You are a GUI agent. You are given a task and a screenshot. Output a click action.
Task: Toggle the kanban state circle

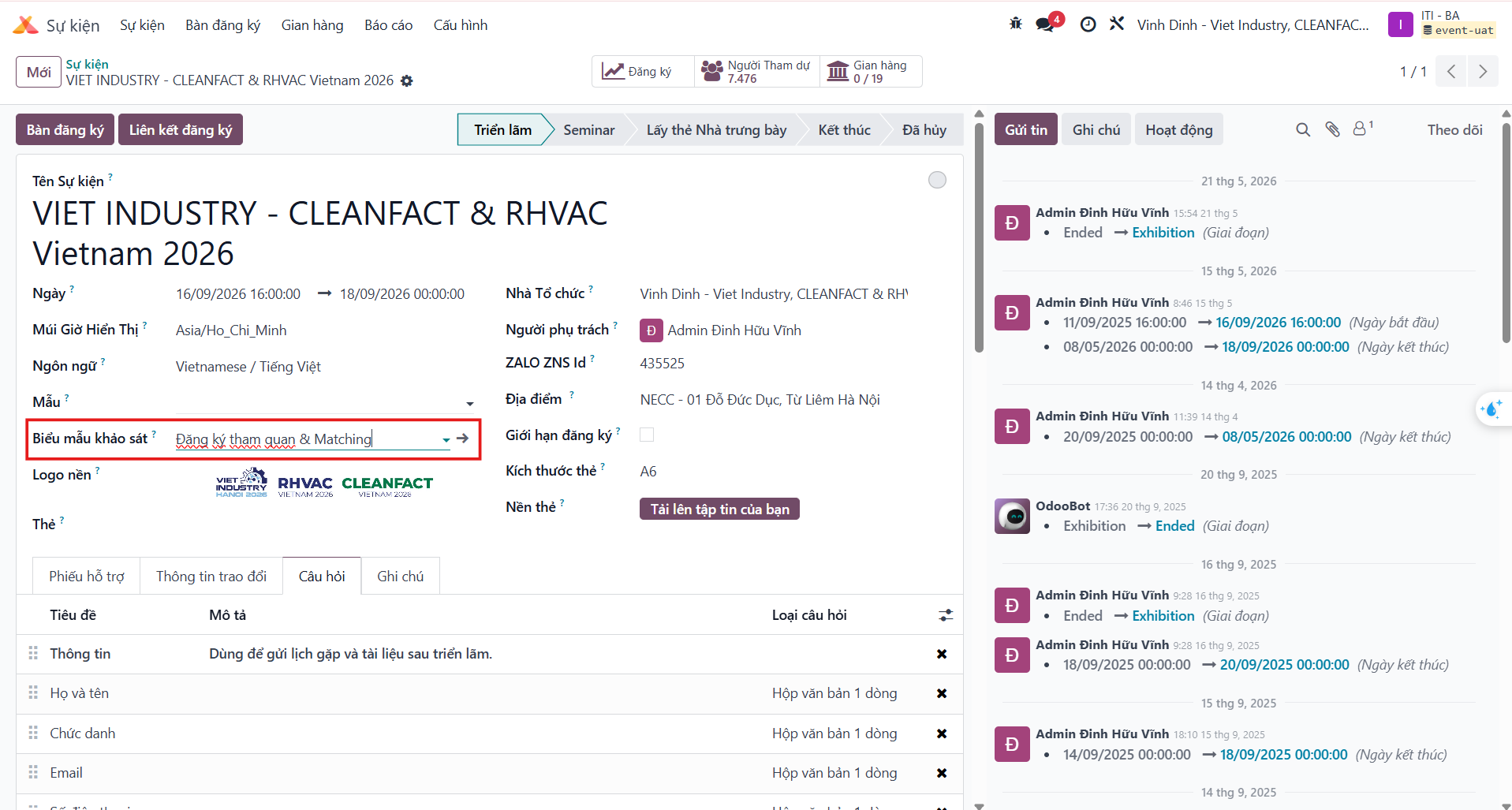pos(937,180)
